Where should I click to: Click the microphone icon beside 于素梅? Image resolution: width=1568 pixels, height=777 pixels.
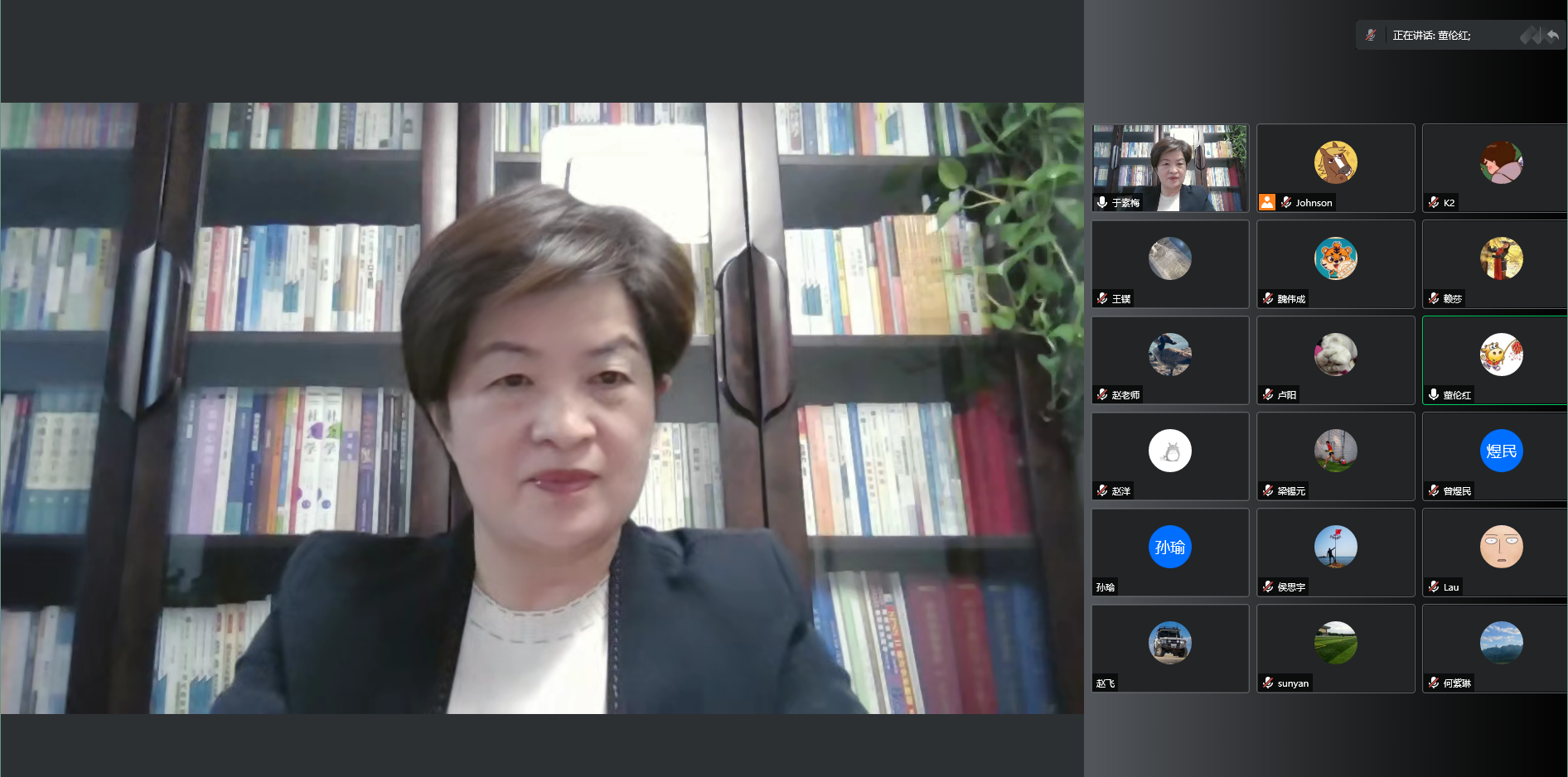pyautogui.click(x=1102, y=202)
